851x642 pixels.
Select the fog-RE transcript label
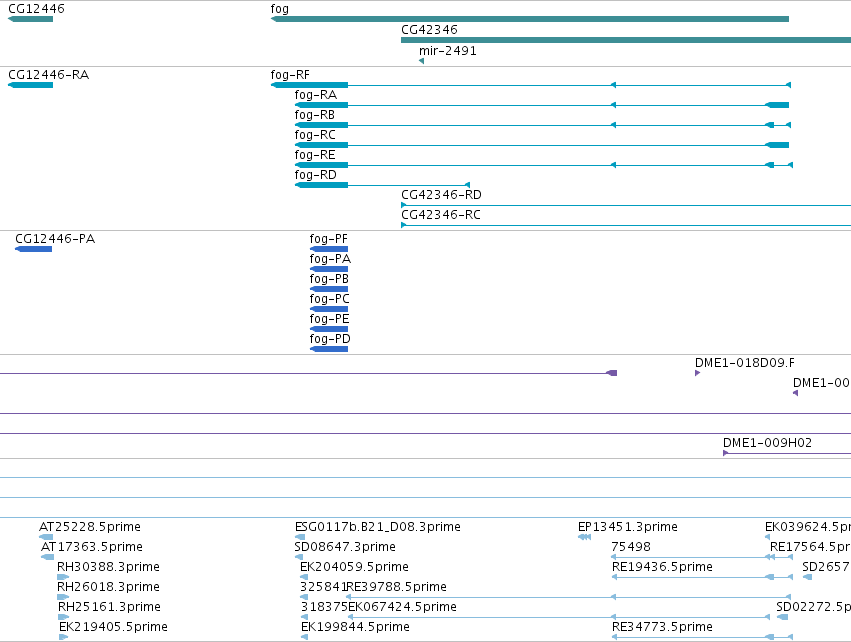(315, 155)
